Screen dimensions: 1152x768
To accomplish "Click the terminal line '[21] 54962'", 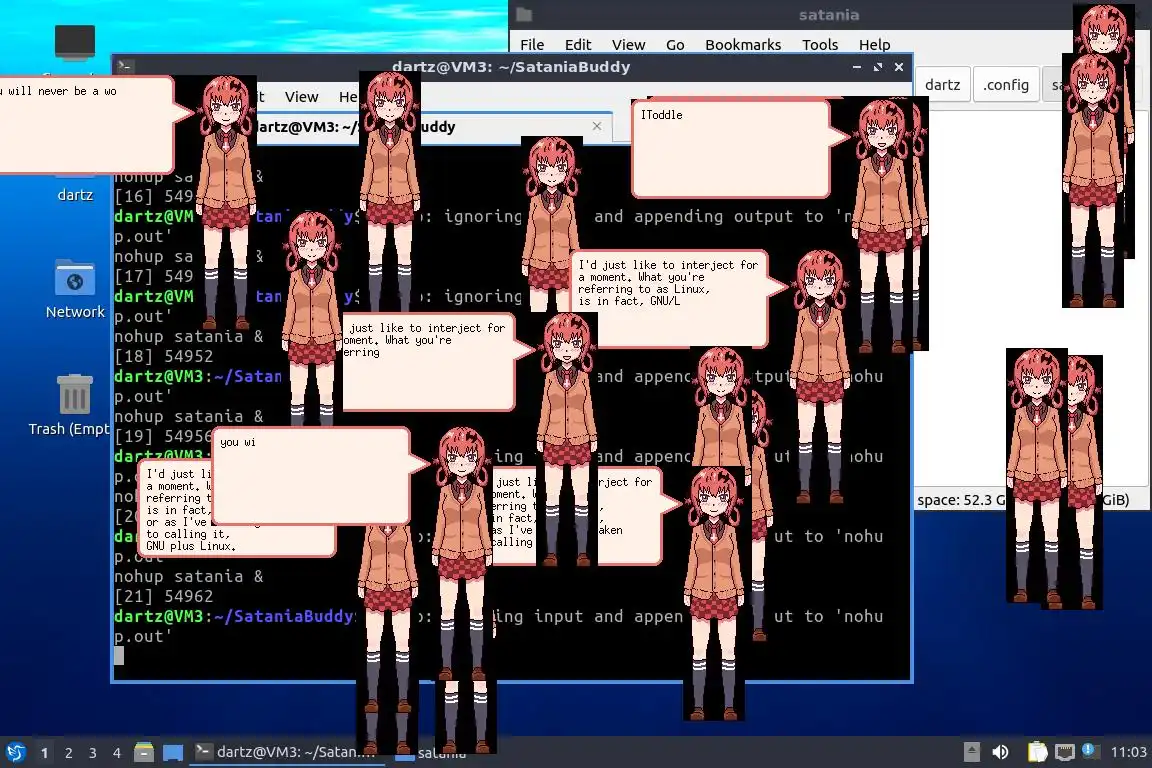I will click(x=163, y=597).
